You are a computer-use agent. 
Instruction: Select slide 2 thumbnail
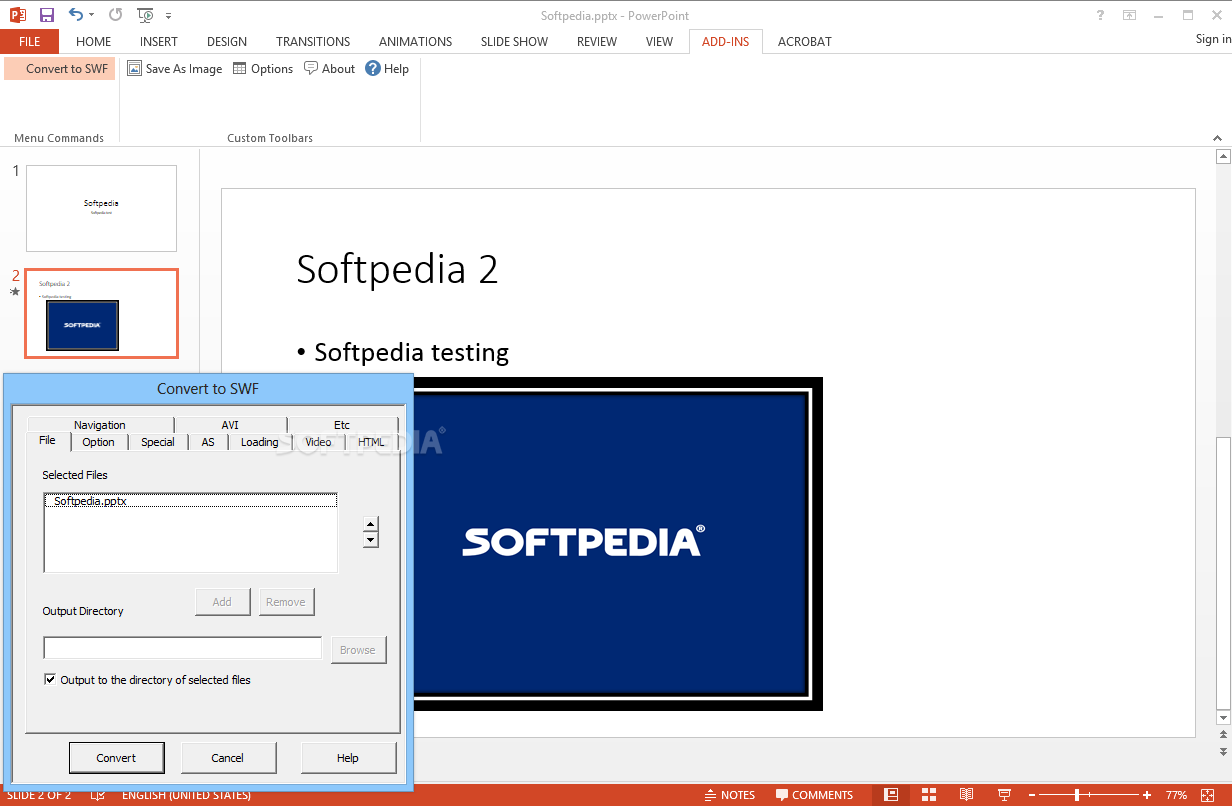(x=102, y=313)
